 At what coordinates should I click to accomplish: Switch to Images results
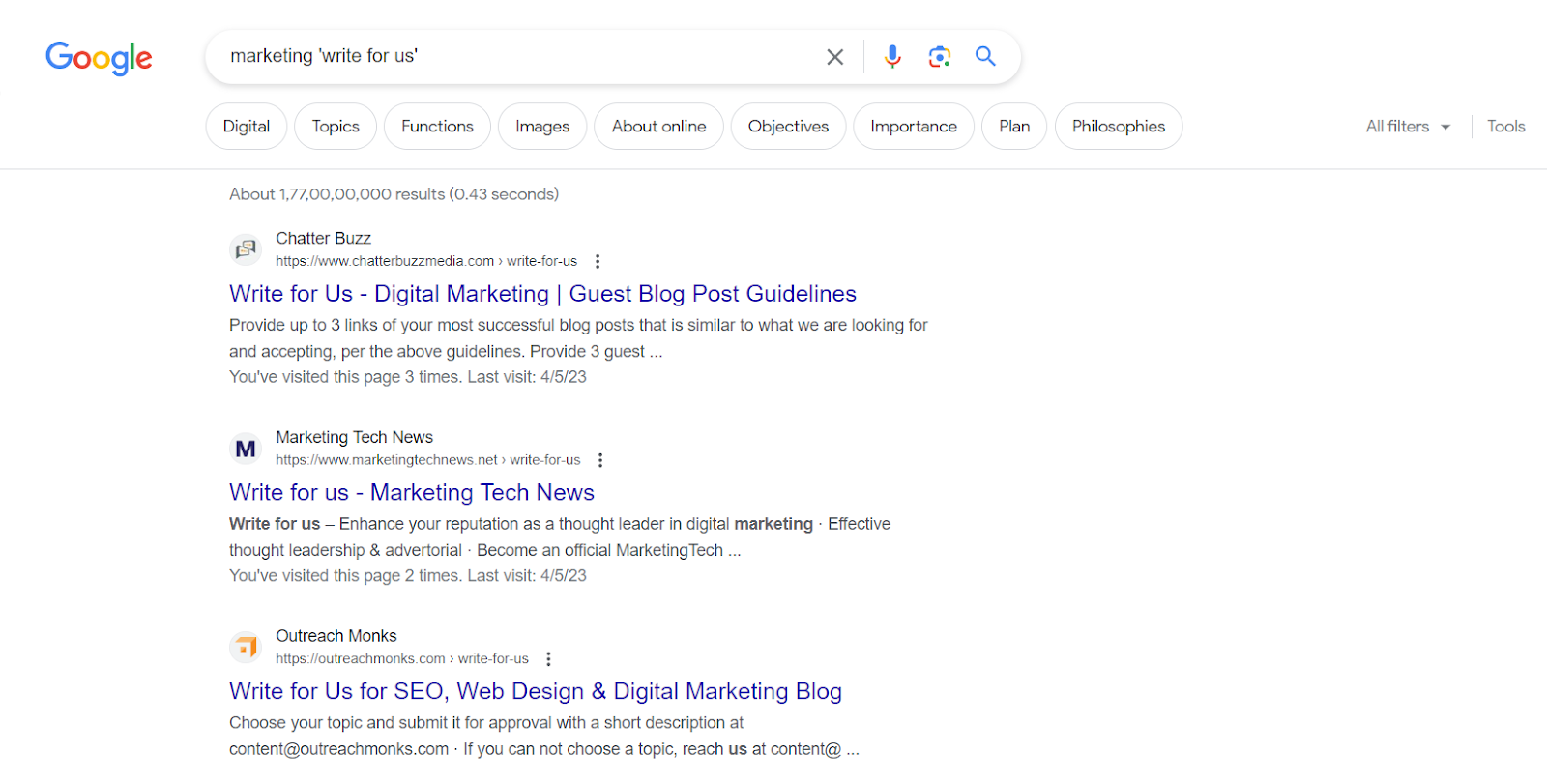[542, 127]
